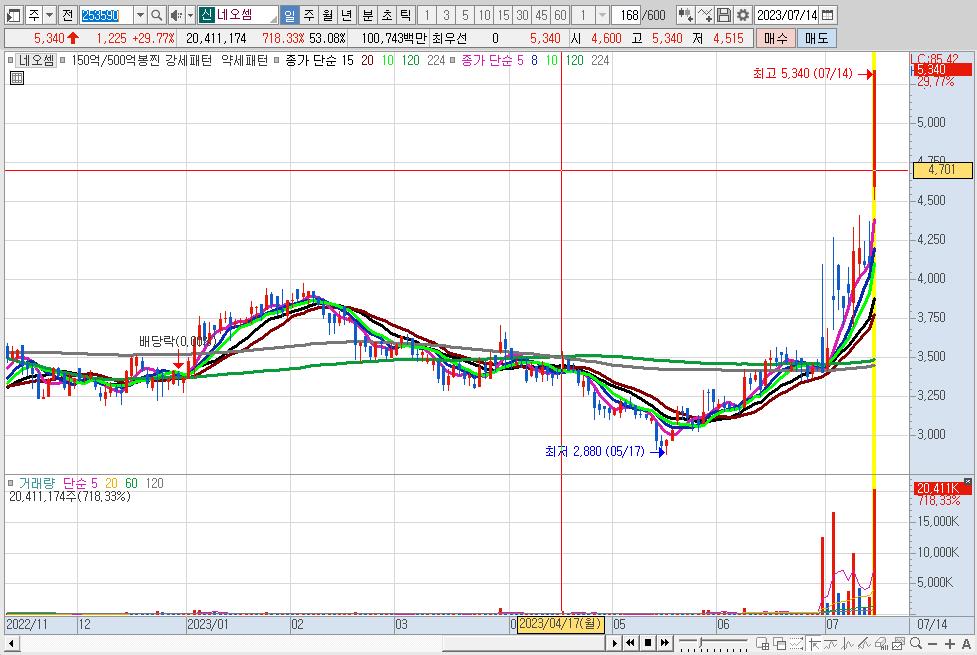Choose the 15 interval button

coord(503,14)
